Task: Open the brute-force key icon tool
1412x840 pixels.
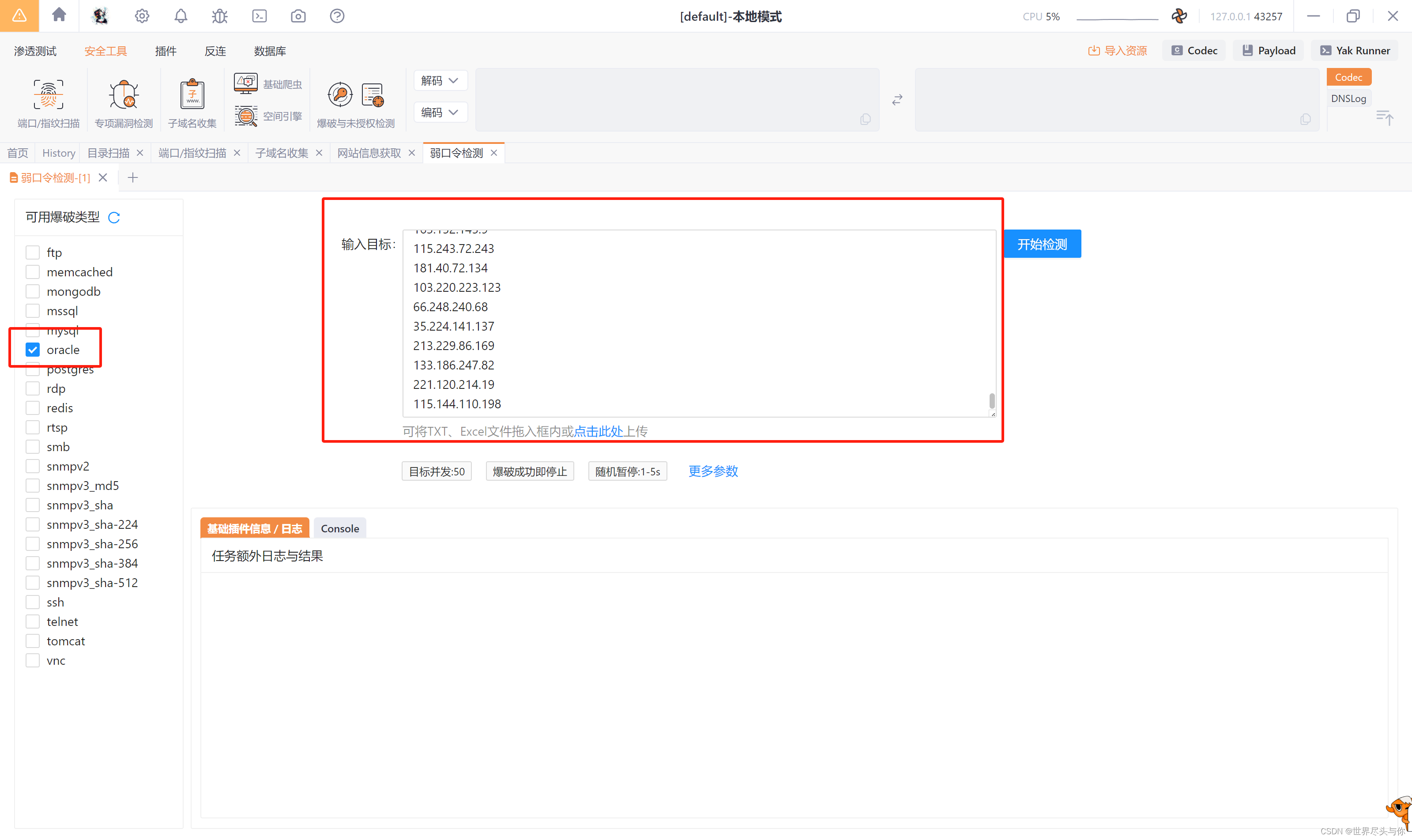Action: click(x=340, y=94)
